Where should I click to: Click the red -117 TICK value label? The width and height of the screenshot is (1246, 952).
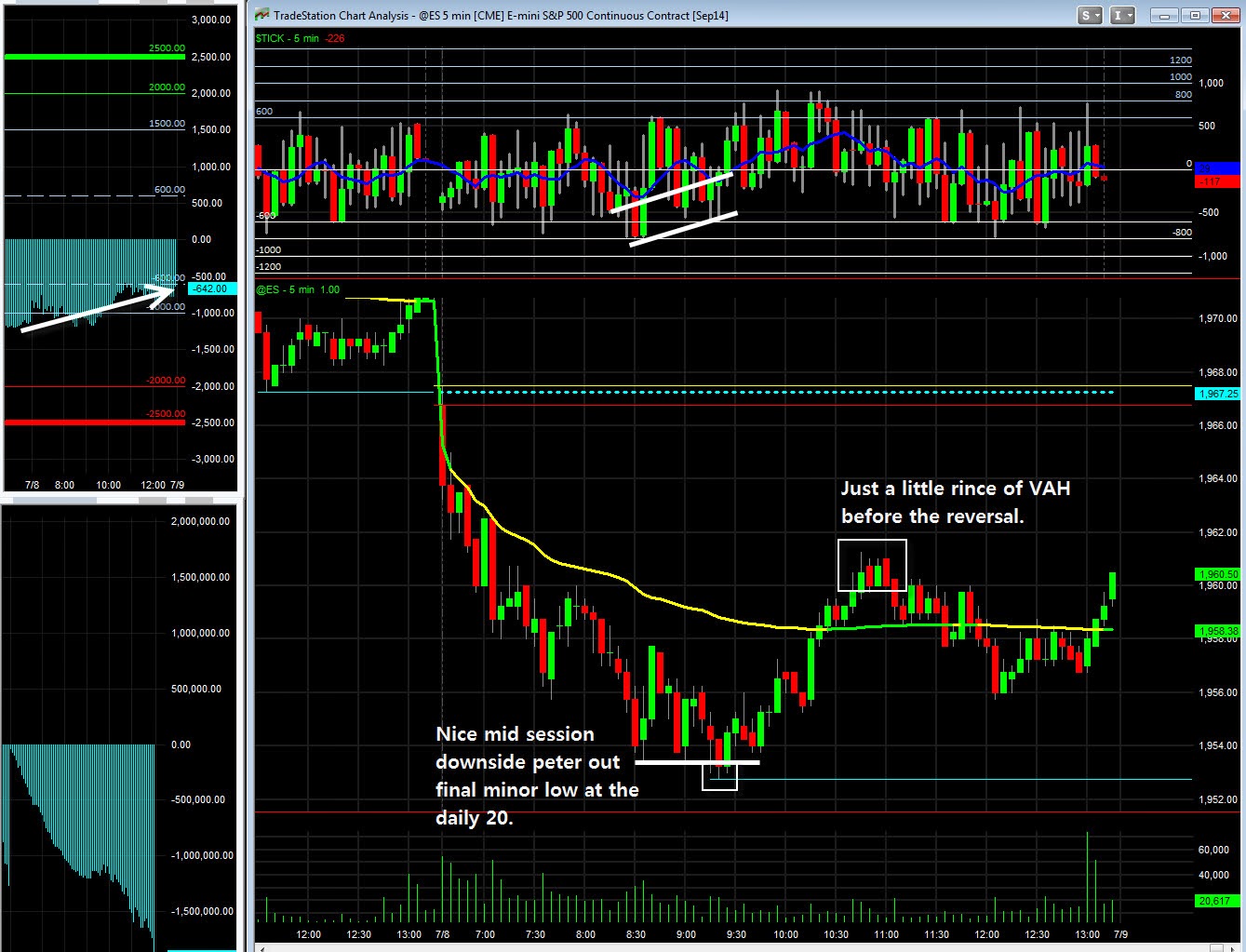1216,181
